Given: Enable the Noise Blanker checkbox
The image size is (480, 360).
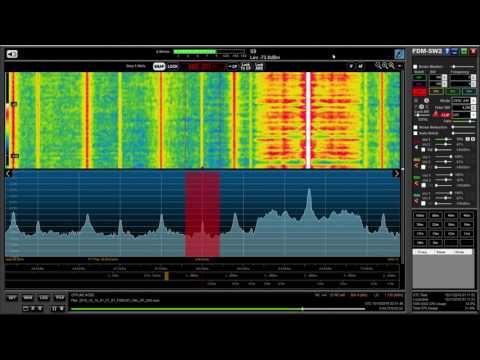Looking at the screenshot, I should pos(415,67).
